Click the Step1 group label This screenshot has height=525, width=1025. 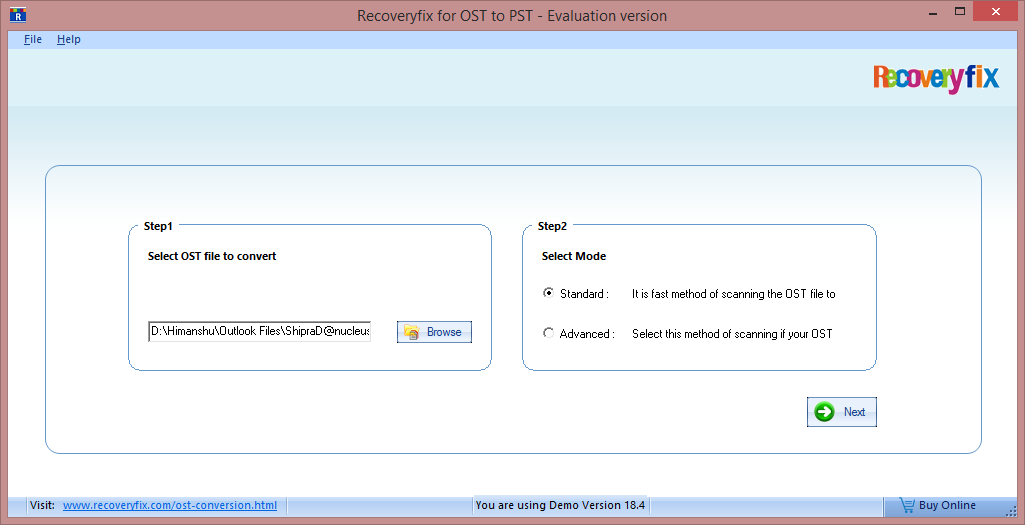click(x=158, y=226)
